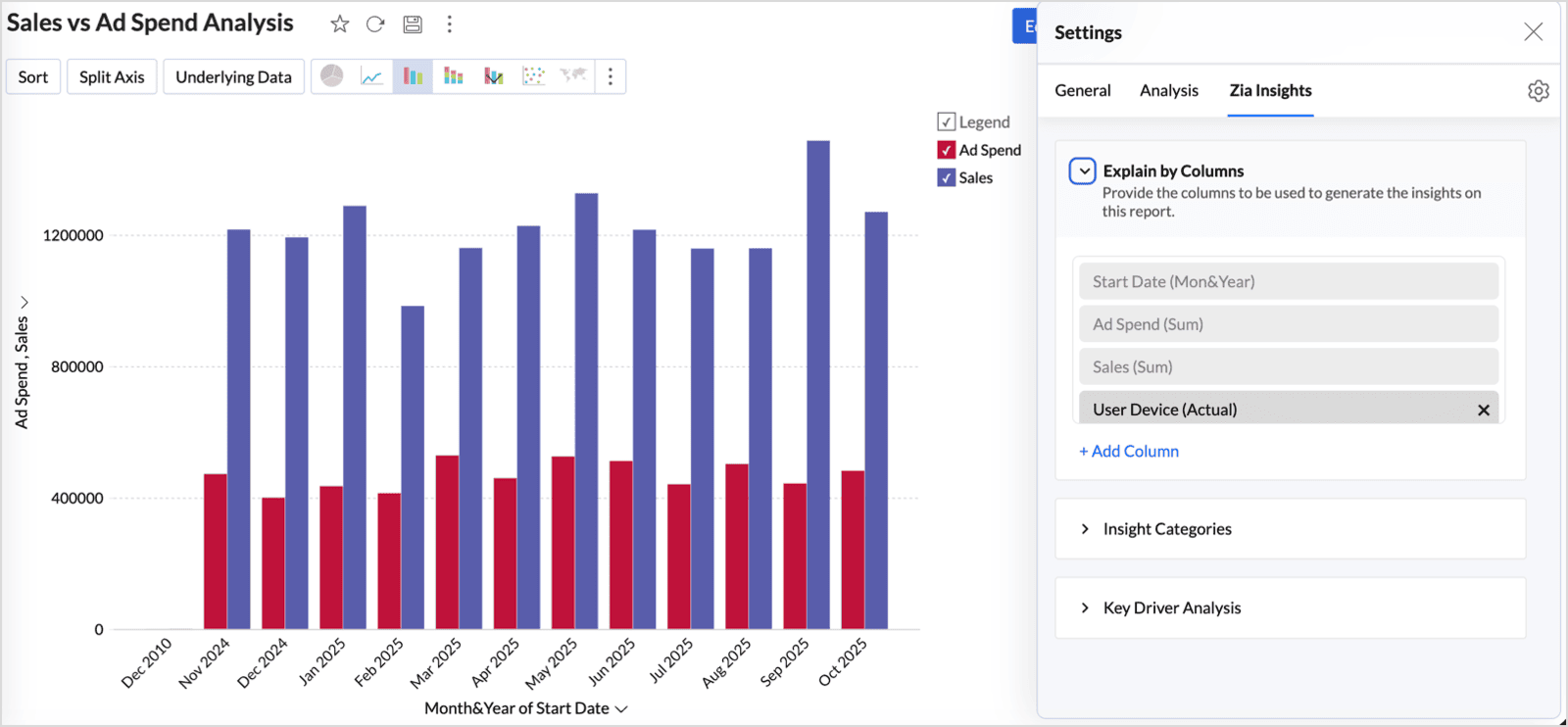The width and height of the screenshot is (1568, 727).
Task: Open Month&Year of Start Date axis dropdown
Action: click(621, 708)
